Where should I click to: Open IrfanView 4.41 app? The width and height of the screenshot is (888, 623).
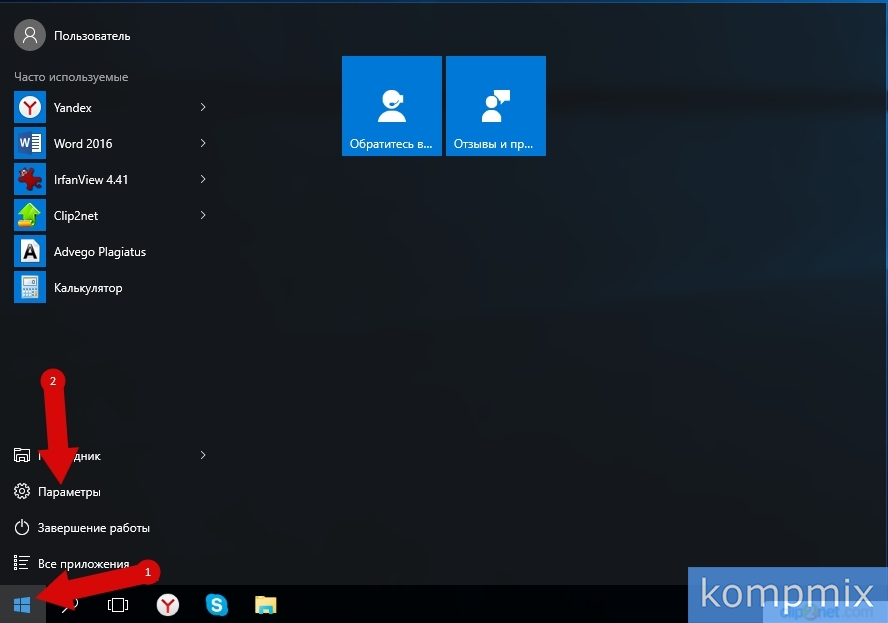click(x=90, y=180)
